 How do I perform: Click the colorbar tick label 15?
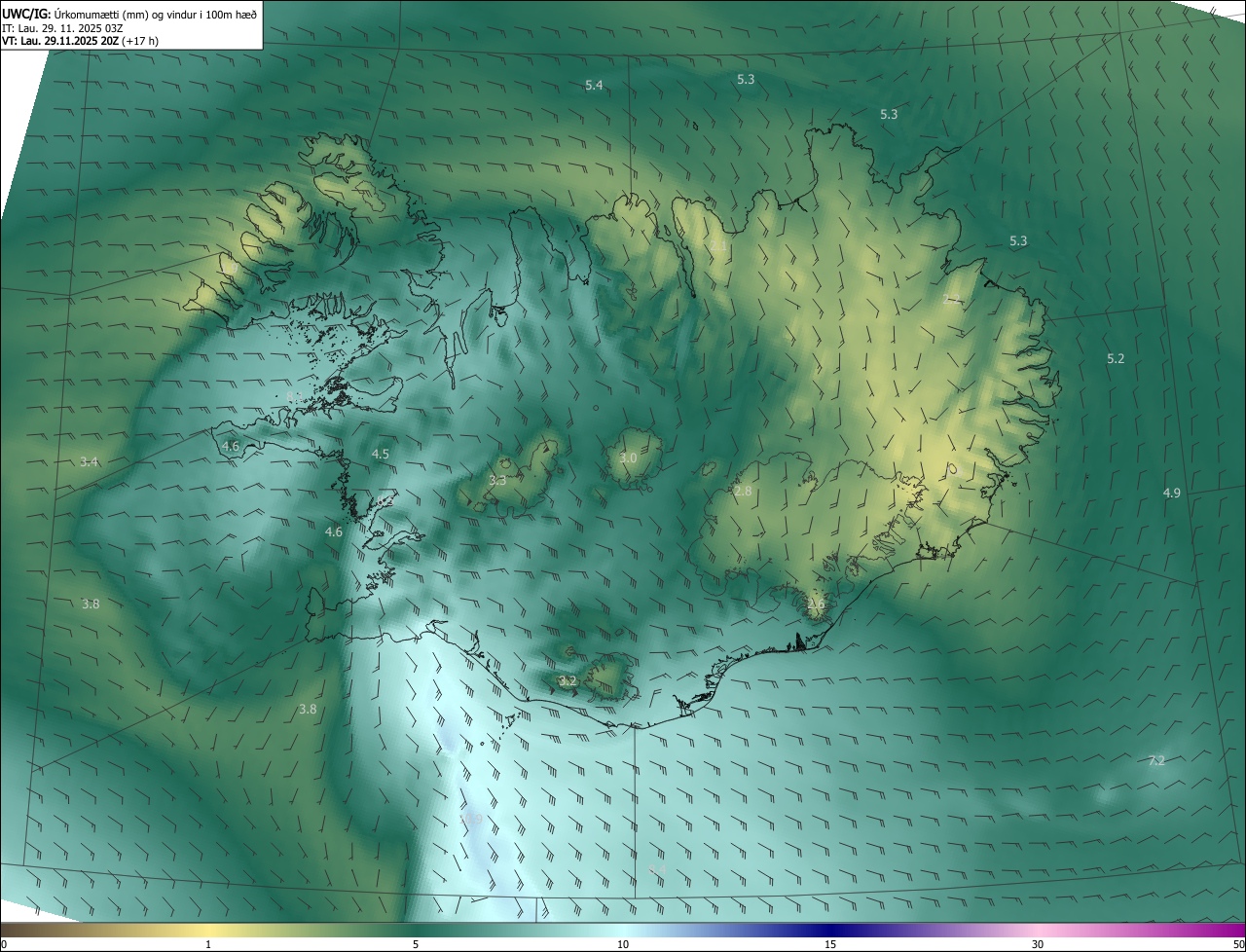click(830, 944)
